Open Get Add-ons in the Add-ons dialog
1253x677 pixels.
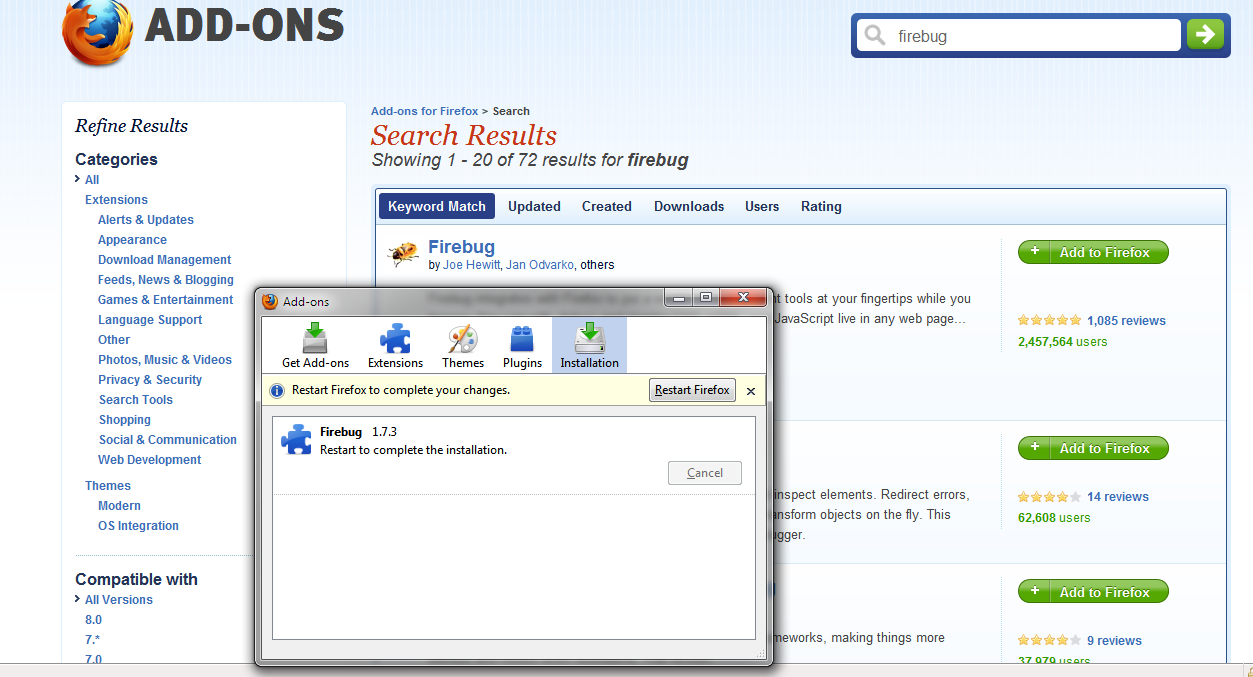315,345
